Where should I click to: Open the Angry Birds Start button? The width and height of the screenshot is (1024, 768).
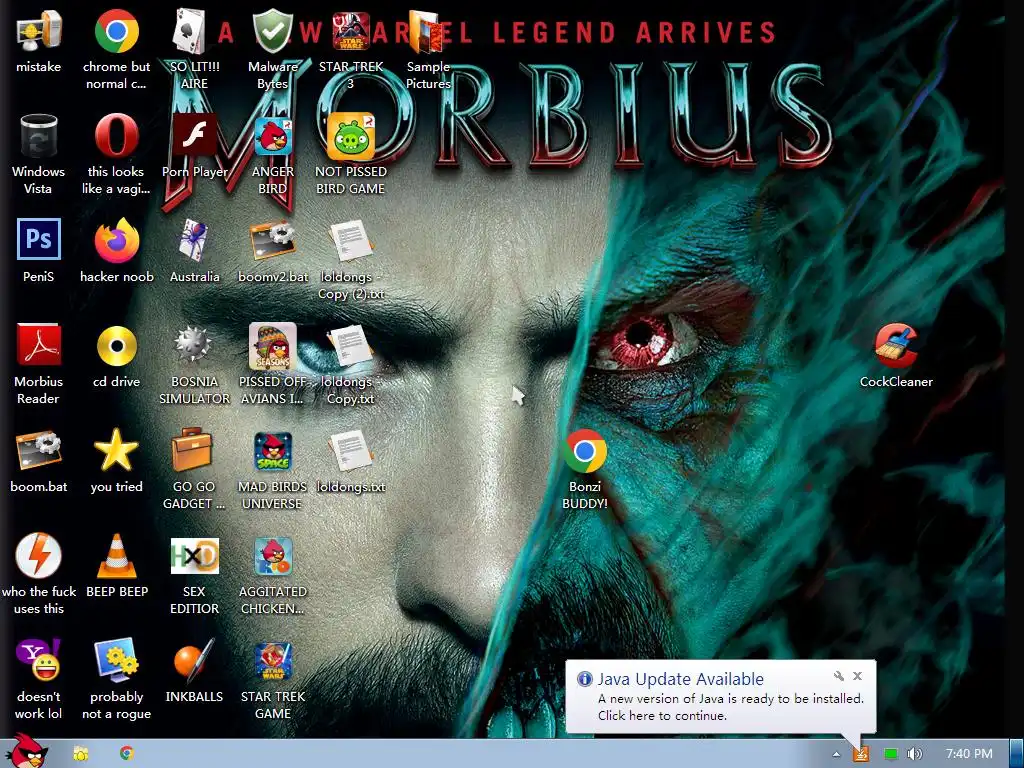(26, 751)
